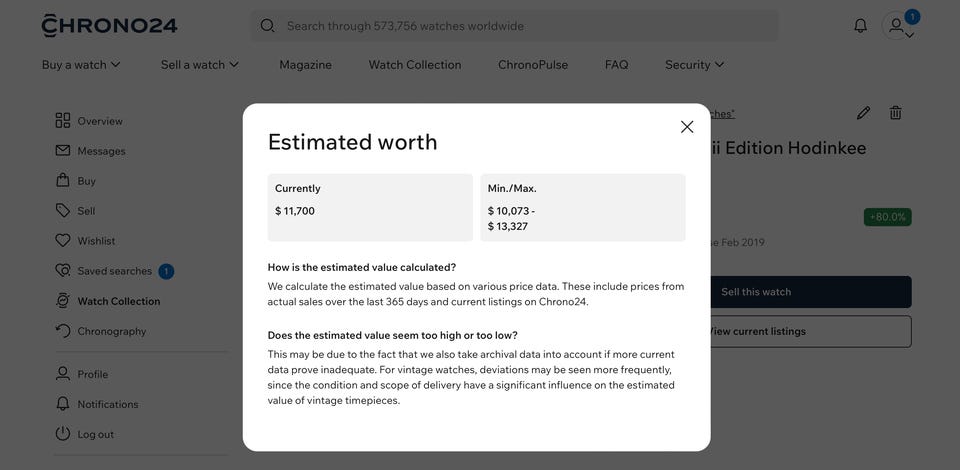
Task: Close the Estimated worth dialog
Action: pos(687,127)
